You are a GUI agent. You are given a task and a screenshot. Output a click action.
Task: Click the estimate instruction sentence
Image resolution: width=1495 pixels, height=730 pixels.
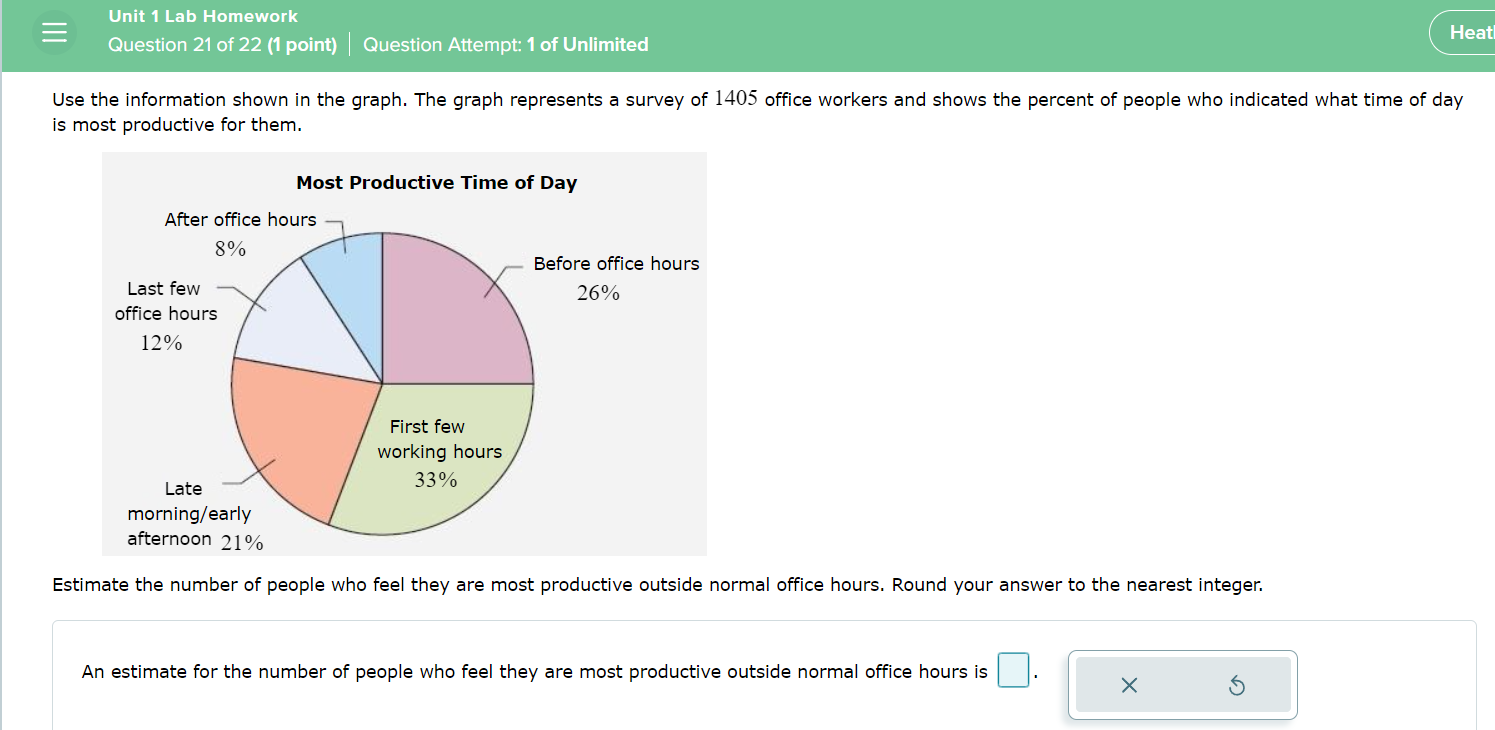coord(658,584)
